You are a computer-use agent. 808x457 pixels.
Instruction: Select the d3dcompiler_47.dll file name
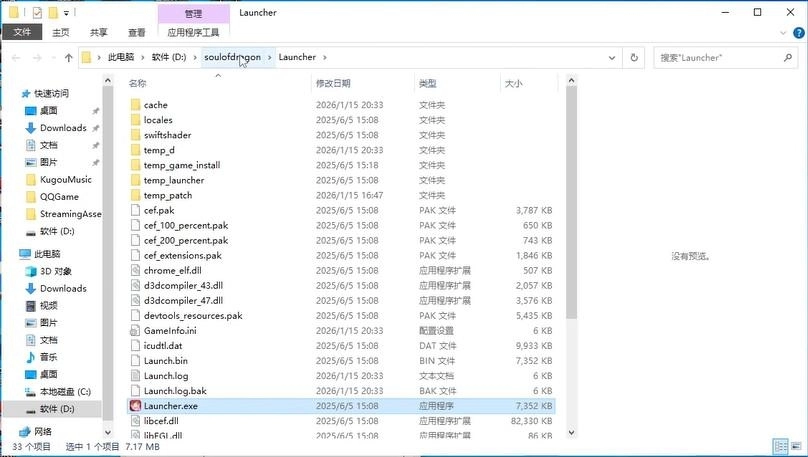click(x=183, y=300)
